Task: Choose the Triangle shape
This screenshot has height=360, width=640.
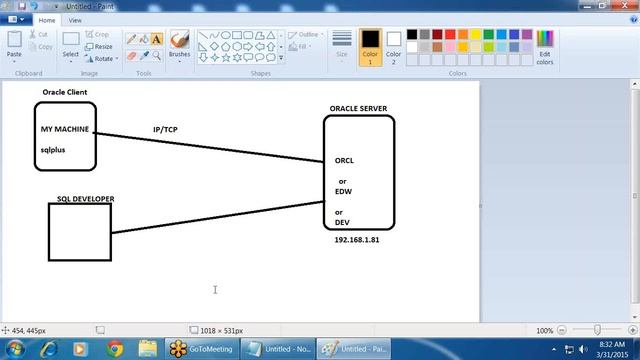Action: coord(271,36)
